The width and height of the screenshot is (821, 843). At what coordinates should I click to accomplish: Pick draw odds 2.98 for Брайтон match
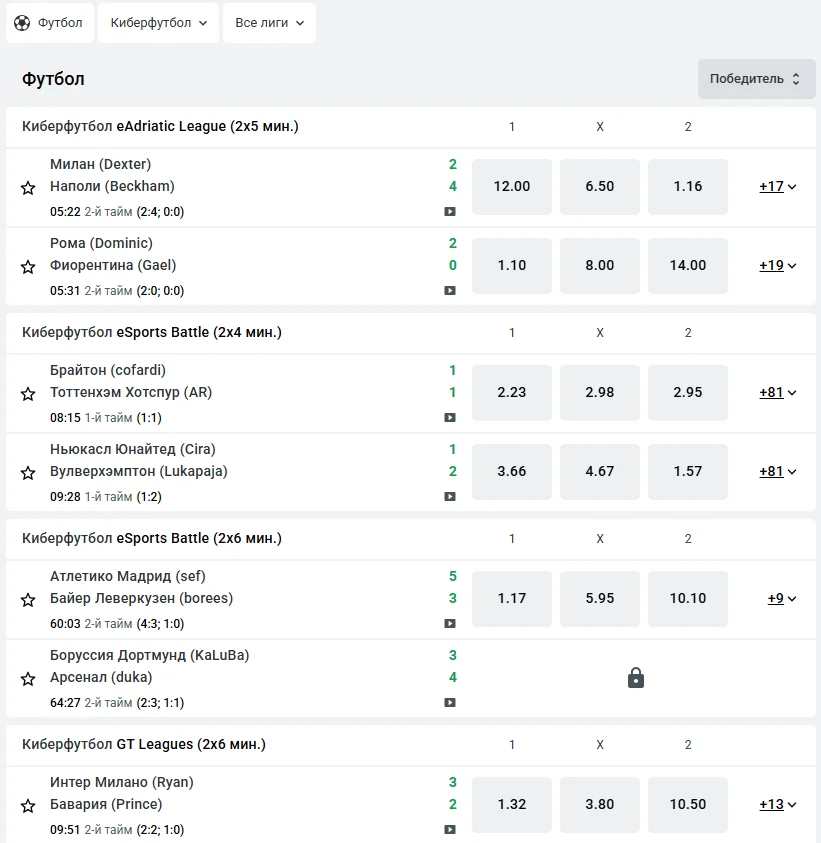pyautogui.click(x=600, y=392)
